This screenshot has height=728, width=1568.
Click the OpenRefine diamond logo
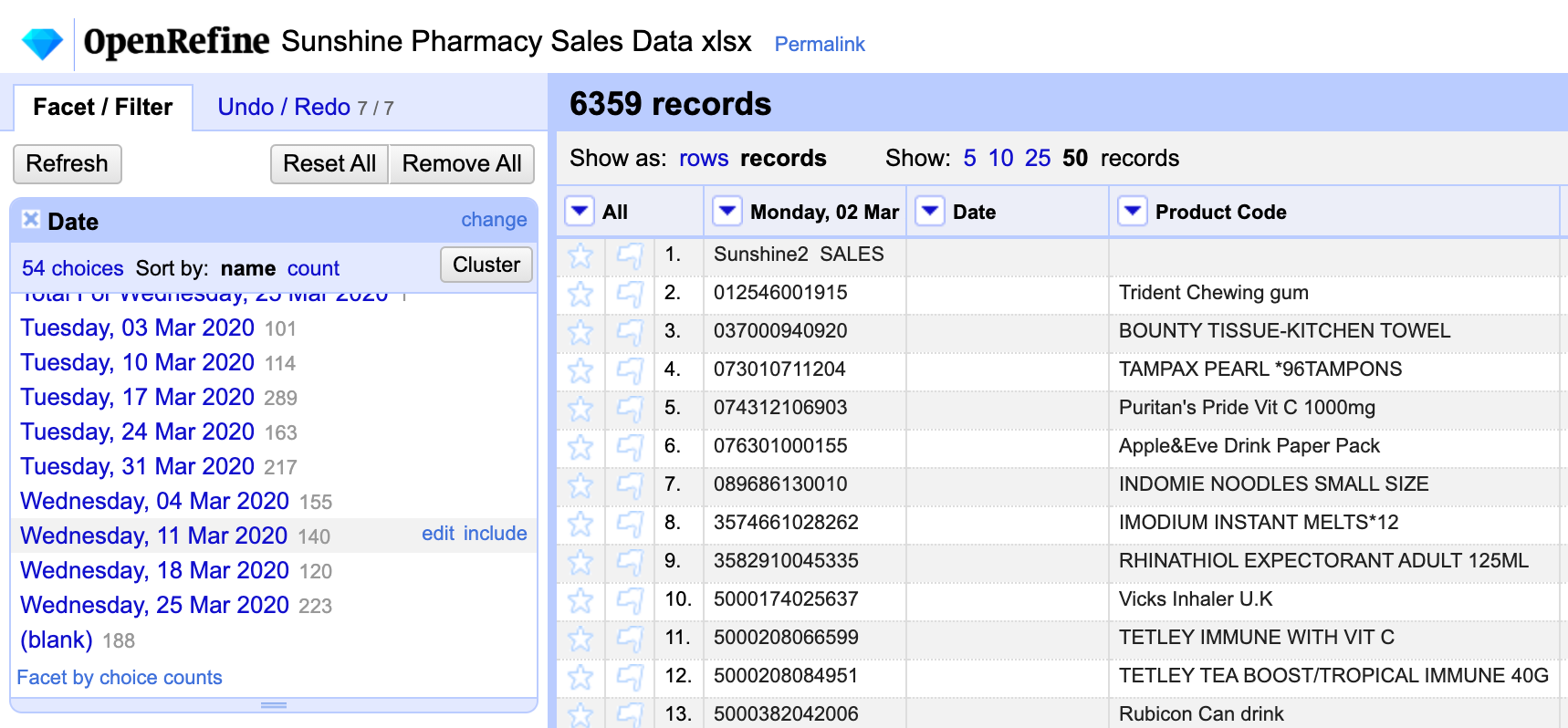click(42, 43)
